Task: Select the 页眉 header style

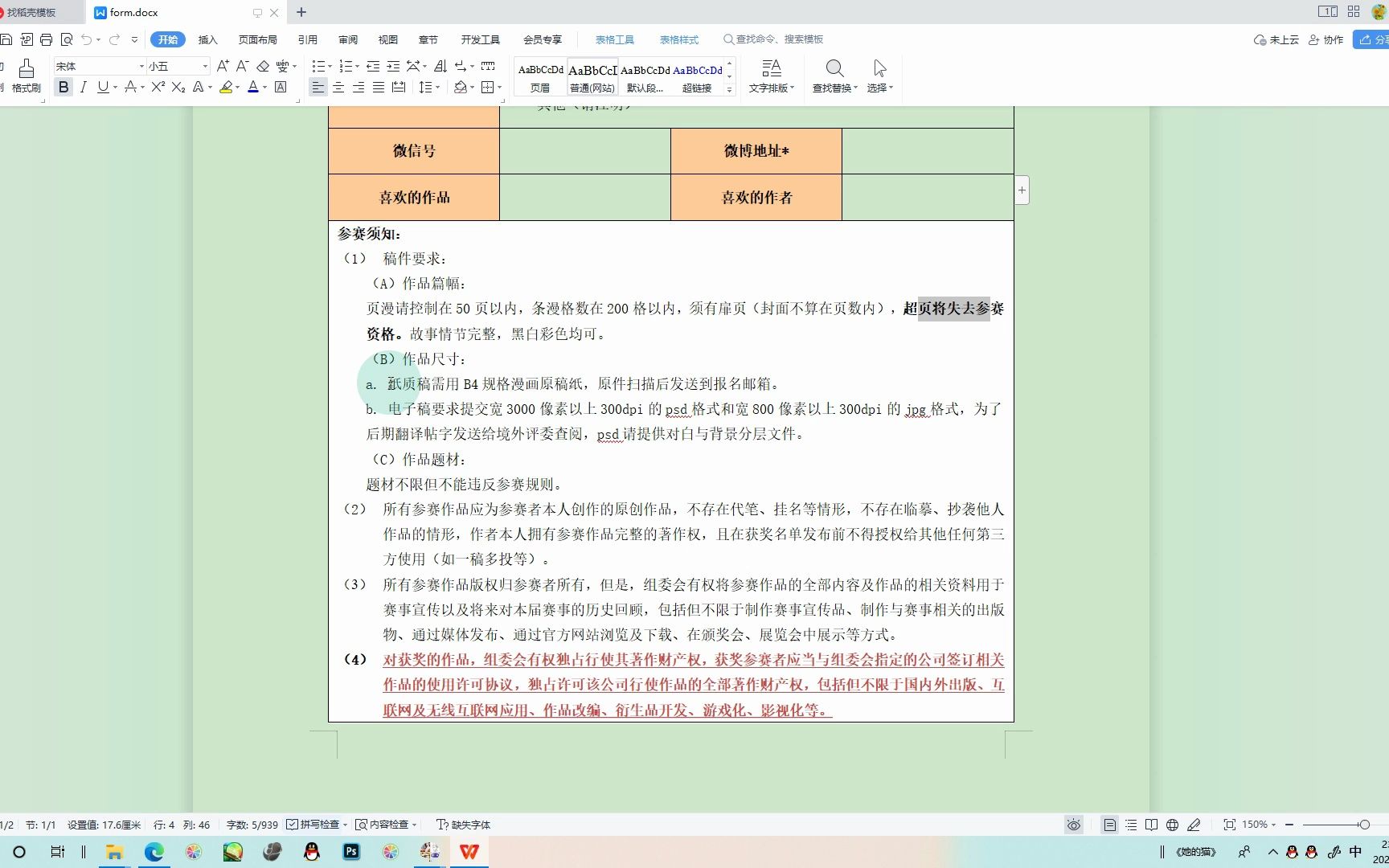Action: (x=540, y=78)
